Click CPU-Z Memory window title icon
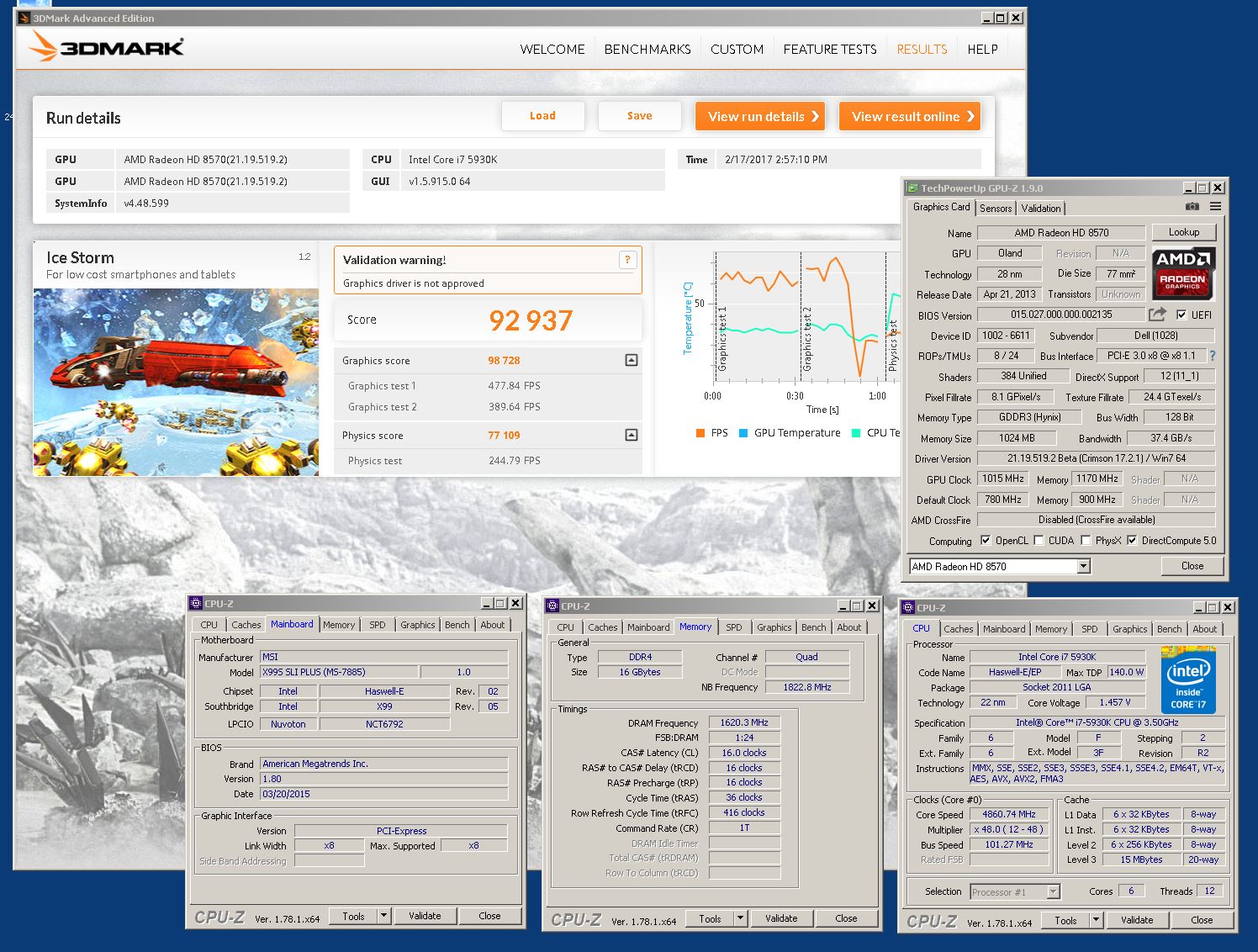 click(552, 606)
